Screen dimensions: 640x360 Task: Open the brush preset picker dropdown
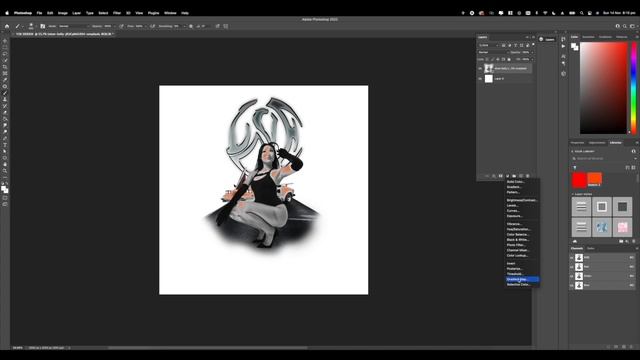31,26
